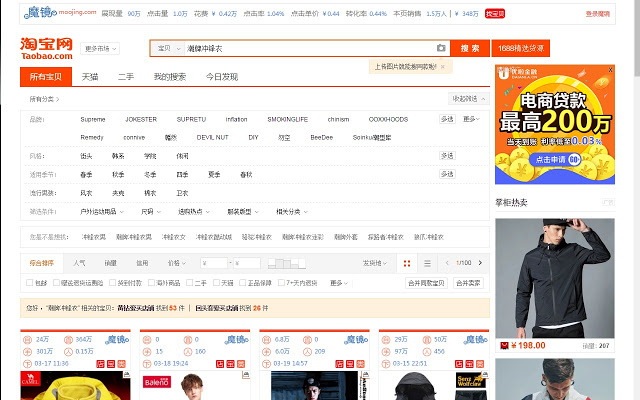Click the 合并同款宝贝 button

coord(426,283)
